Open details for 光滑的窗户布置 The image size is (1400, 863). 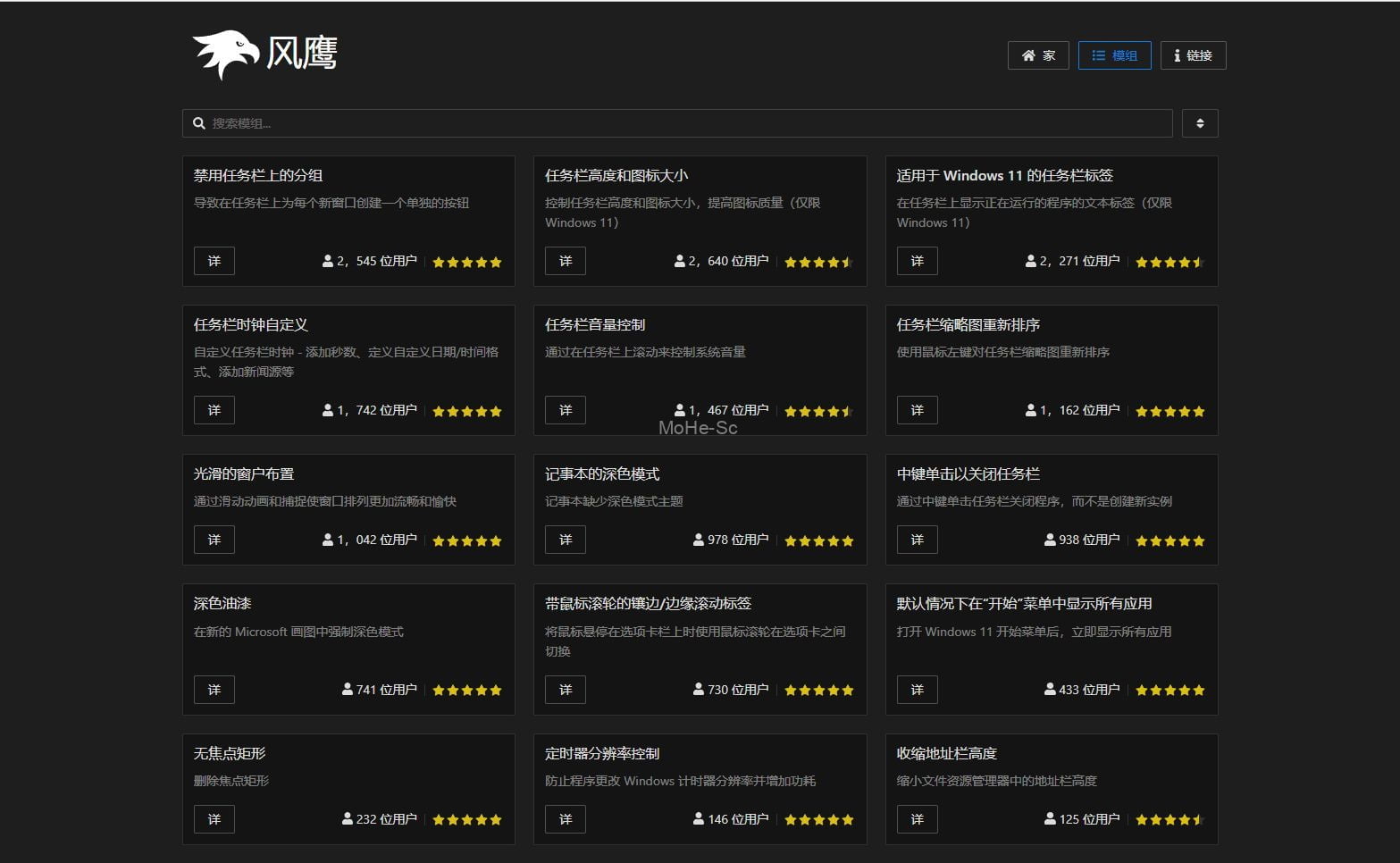(214, 540)
